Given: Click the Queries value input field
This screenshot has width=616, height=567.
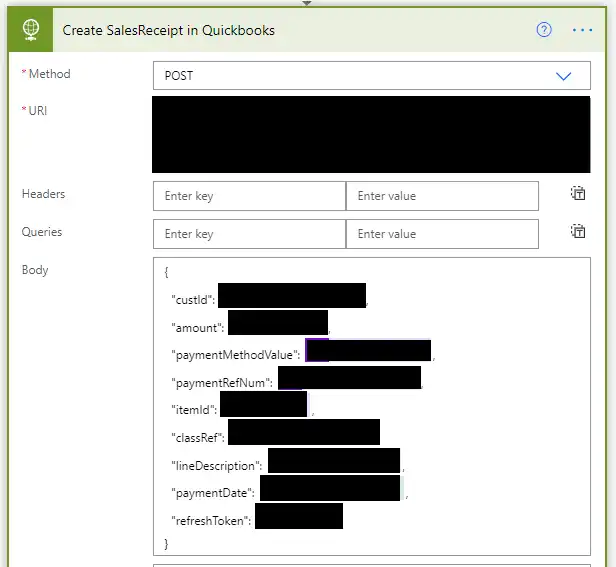Looking at the screenshot, I should pos(442,234).
